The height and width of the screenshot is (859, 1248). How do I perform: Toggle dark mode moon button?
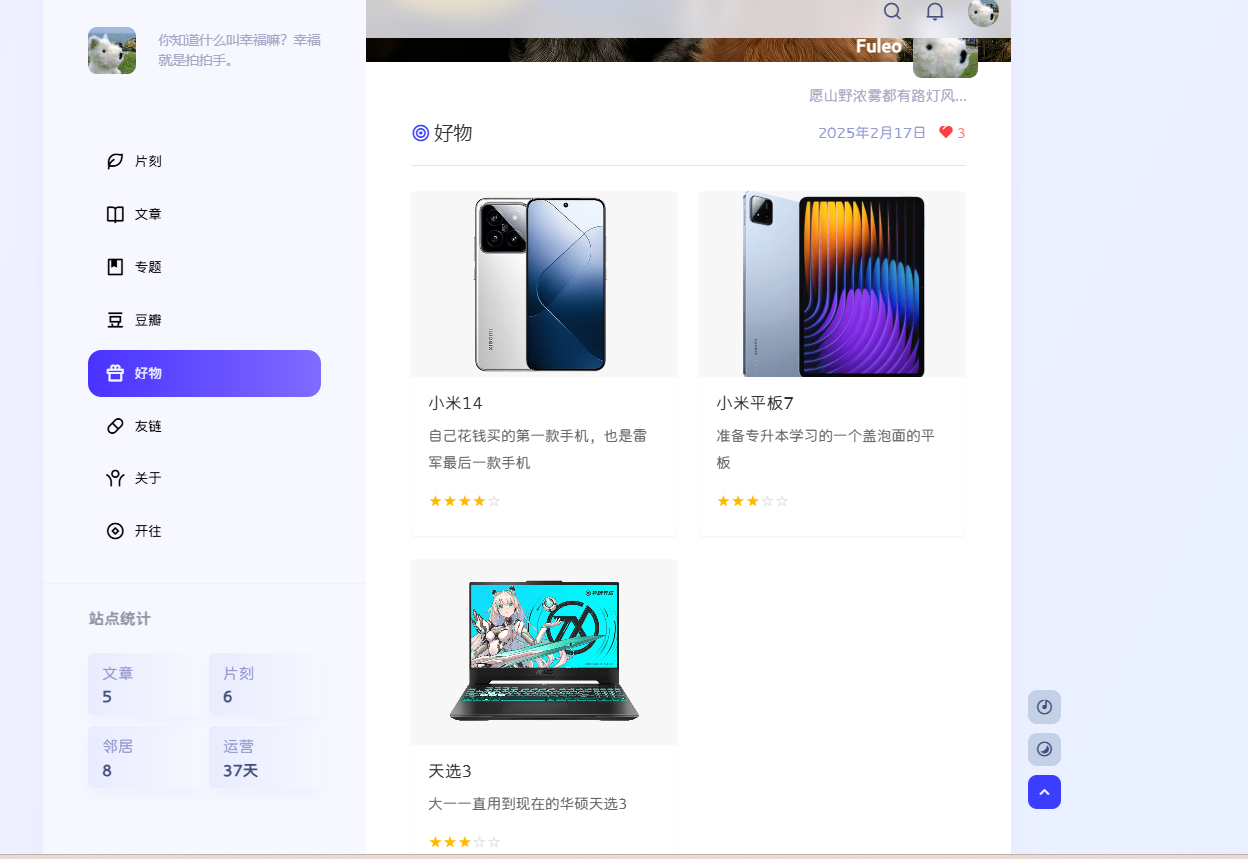(1044, 749)
